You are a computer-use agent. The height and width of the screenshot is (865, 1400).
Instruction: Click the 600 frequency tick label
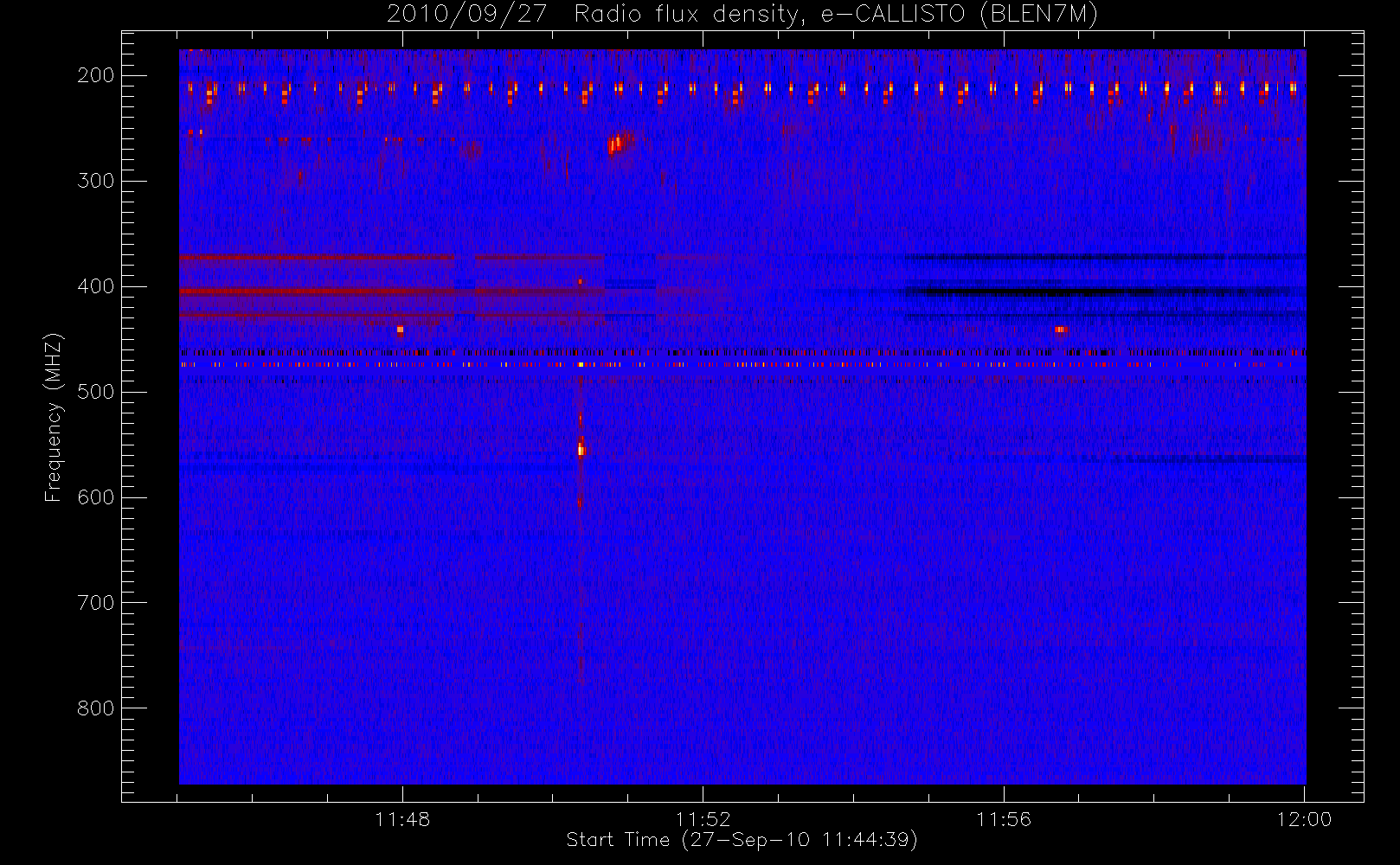point(95,497)
